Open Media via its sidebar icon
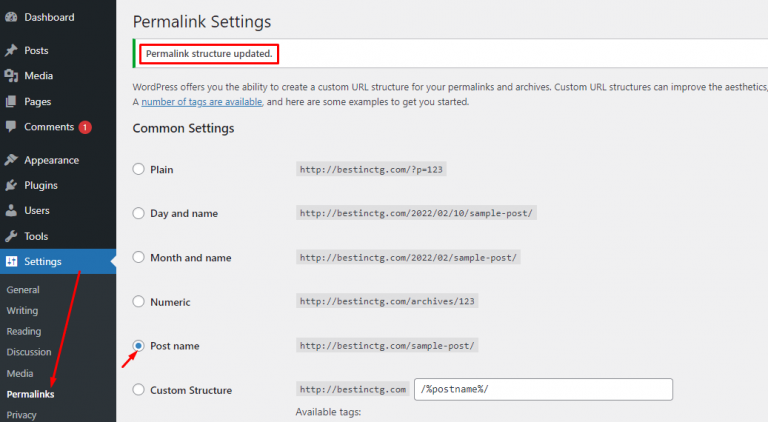The width and height of the screenshot is (768, 422). point(11,76)
